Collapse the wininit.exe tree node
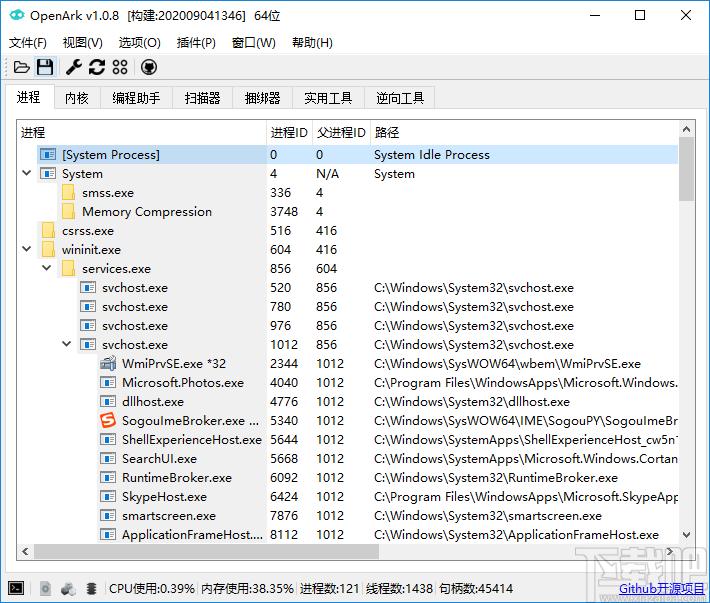This screenshot has width=710, height=603. pyautogui.click(x=27, y=249)
